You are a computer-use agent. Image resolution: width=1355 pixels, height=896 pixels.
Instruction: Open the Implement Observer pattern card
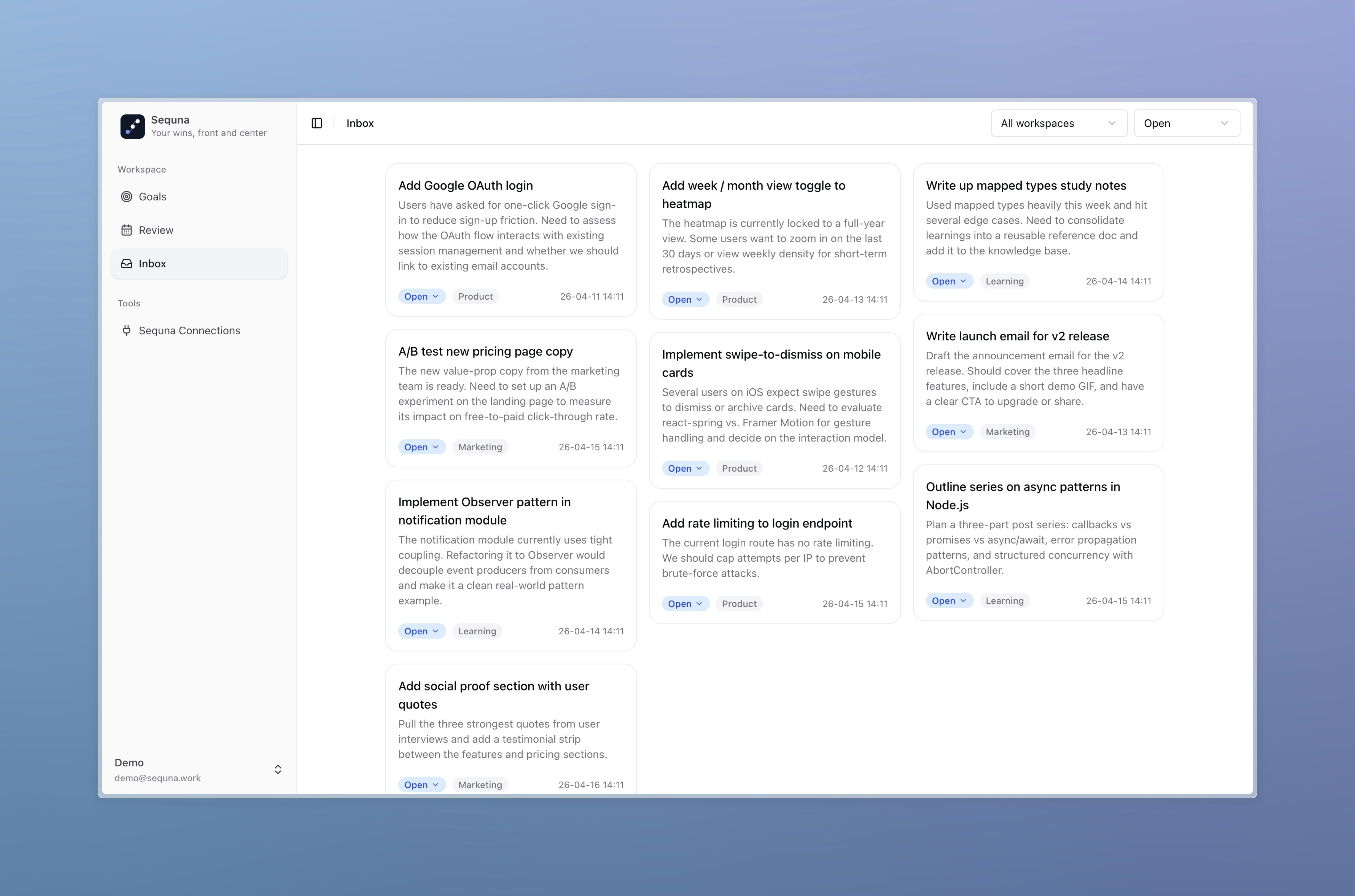[x=484, y=511]
